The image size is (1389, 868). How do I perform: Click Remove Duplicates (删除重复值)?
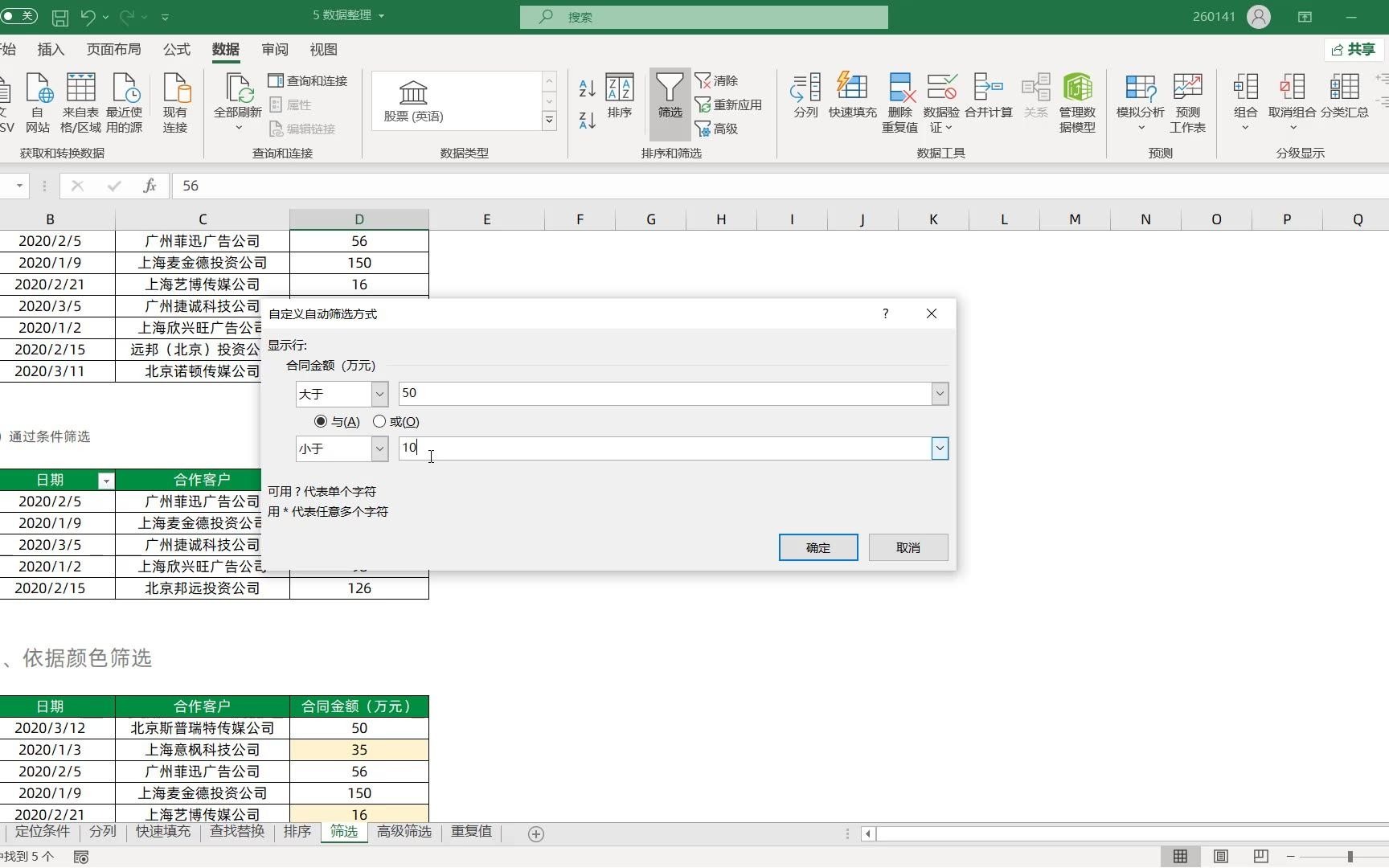(x=899, y=103)
